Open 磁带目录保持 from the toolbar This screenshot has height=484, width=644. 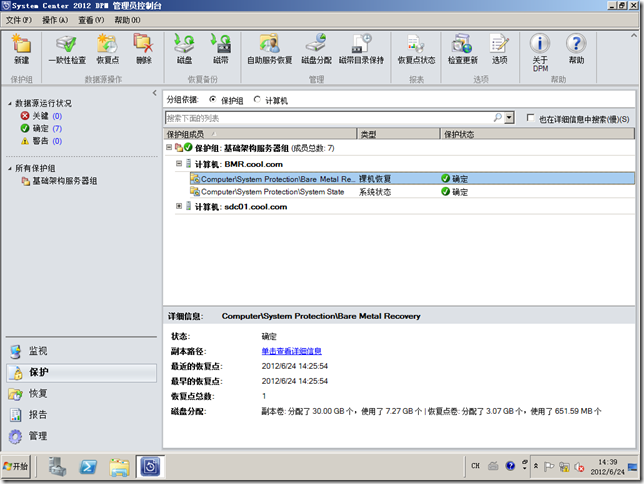coord(361,49)
